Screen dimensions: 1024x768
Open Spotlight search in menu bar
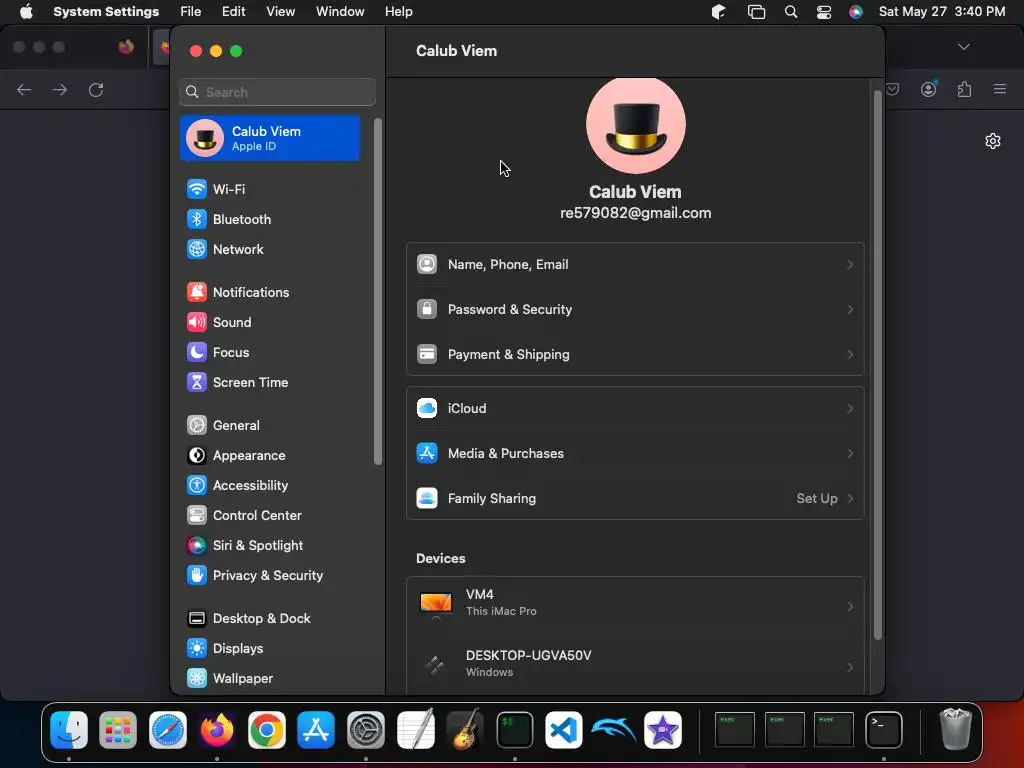point(791,12)
